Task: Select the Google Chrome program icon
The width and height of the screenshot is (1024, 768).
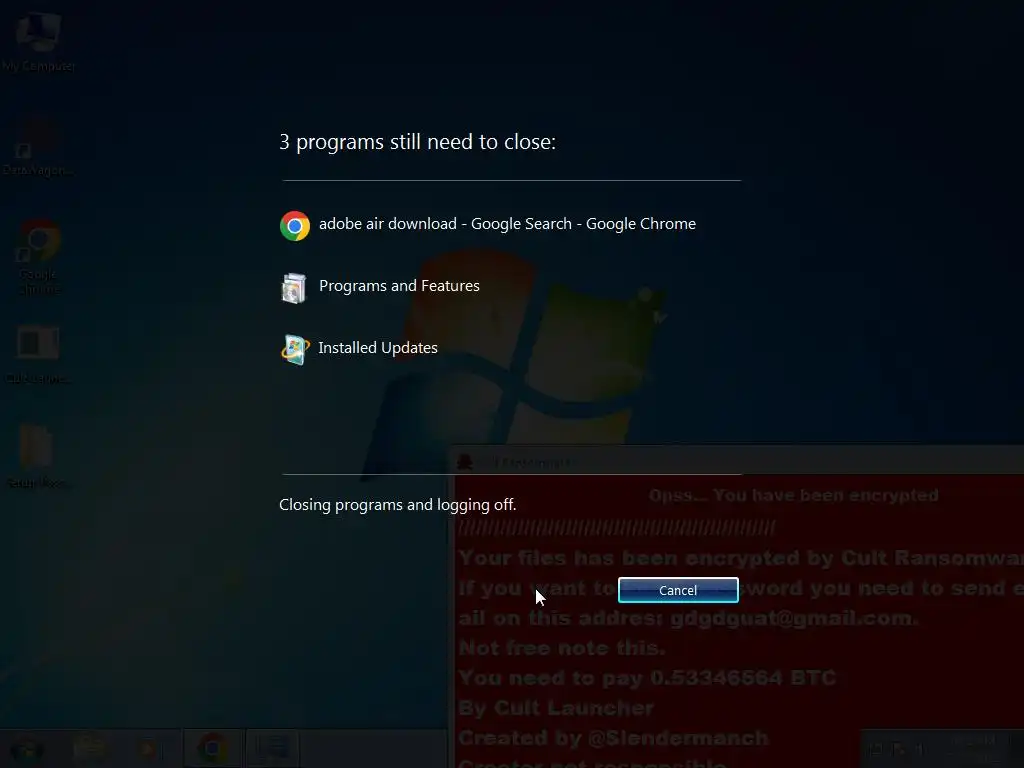Action: pos(295,226)
